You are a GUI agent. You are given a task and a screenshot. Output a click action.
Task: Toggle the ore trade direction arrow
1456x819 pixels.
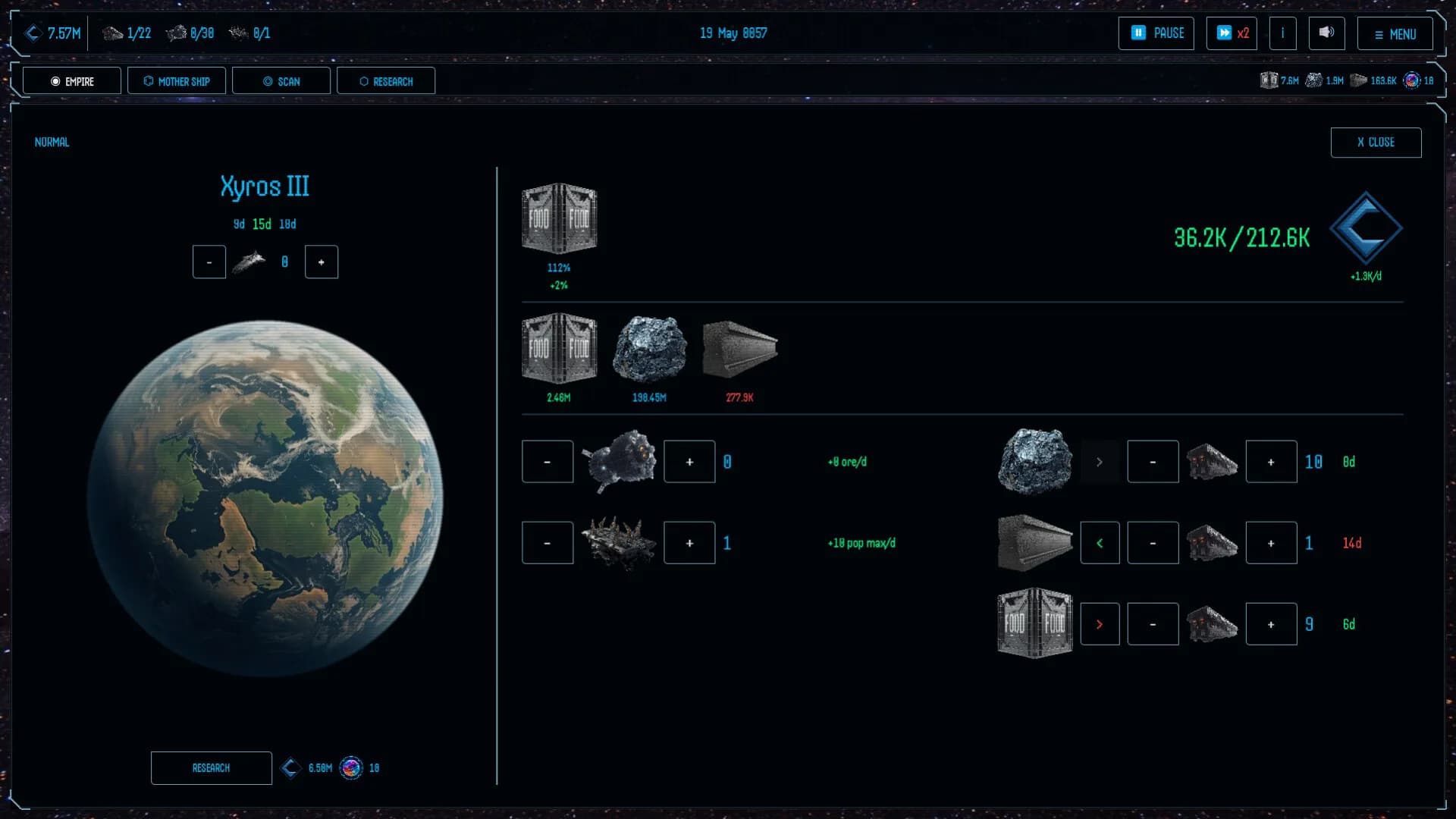[1100, 462]
